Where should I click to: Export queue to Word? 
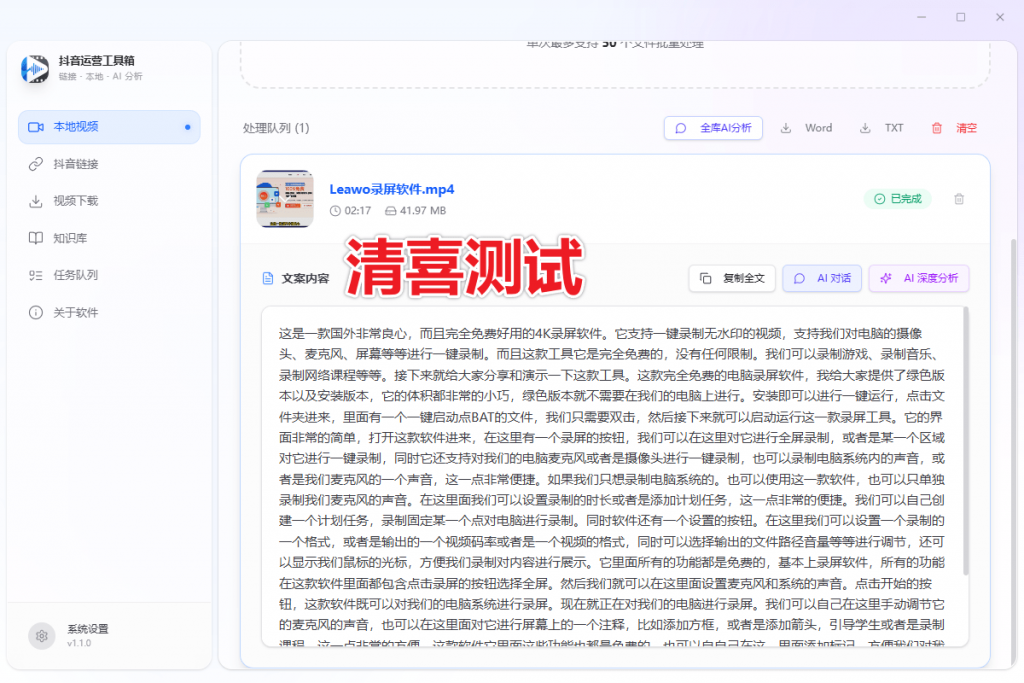(806, 128)
